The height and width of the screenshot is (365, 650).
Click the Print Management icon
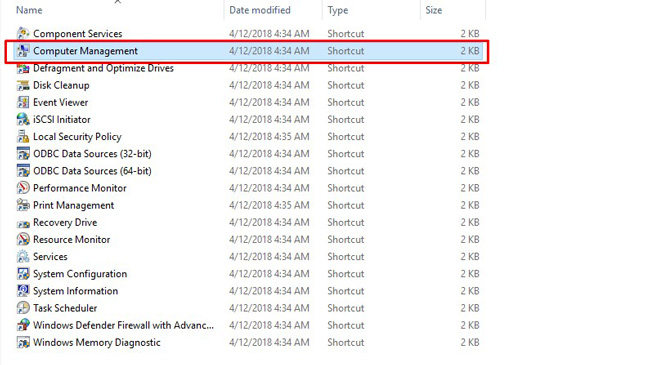(23, 205)
